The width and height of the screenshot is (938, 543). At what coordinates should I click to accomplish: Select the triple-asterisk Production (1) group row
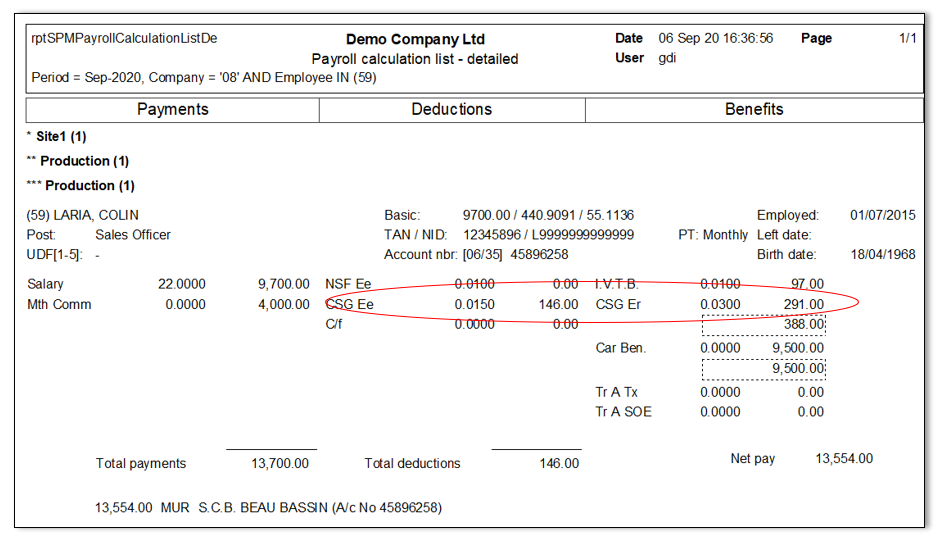[81, 186]
